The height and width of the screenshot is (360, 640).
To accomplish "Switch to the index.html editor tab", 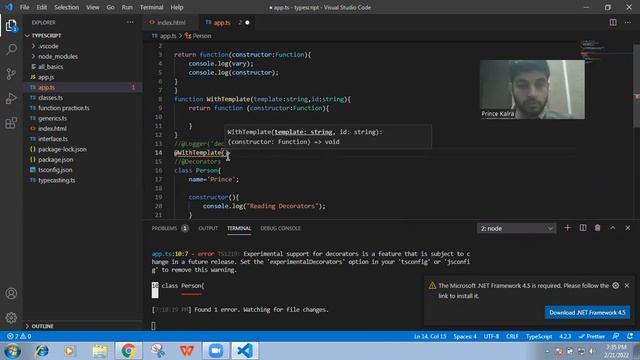I will click(171, 22).
